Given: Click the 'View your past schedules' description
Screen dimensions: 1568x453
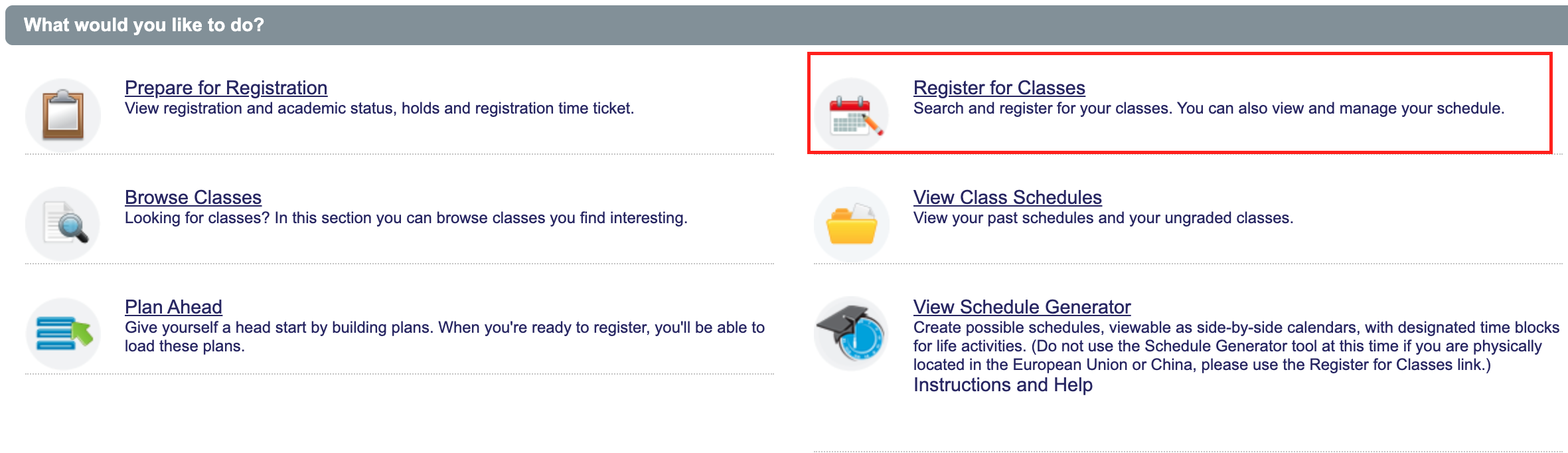Looking at the screenshot, I should click(1103, 218).
